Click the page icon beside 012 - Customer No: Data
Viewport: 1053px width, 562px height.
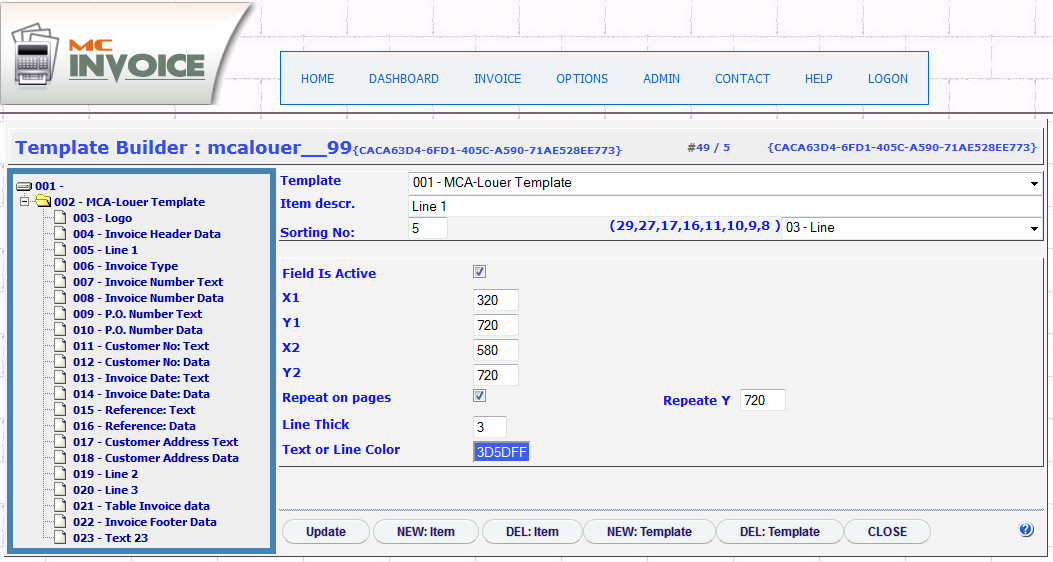[61, 362]
